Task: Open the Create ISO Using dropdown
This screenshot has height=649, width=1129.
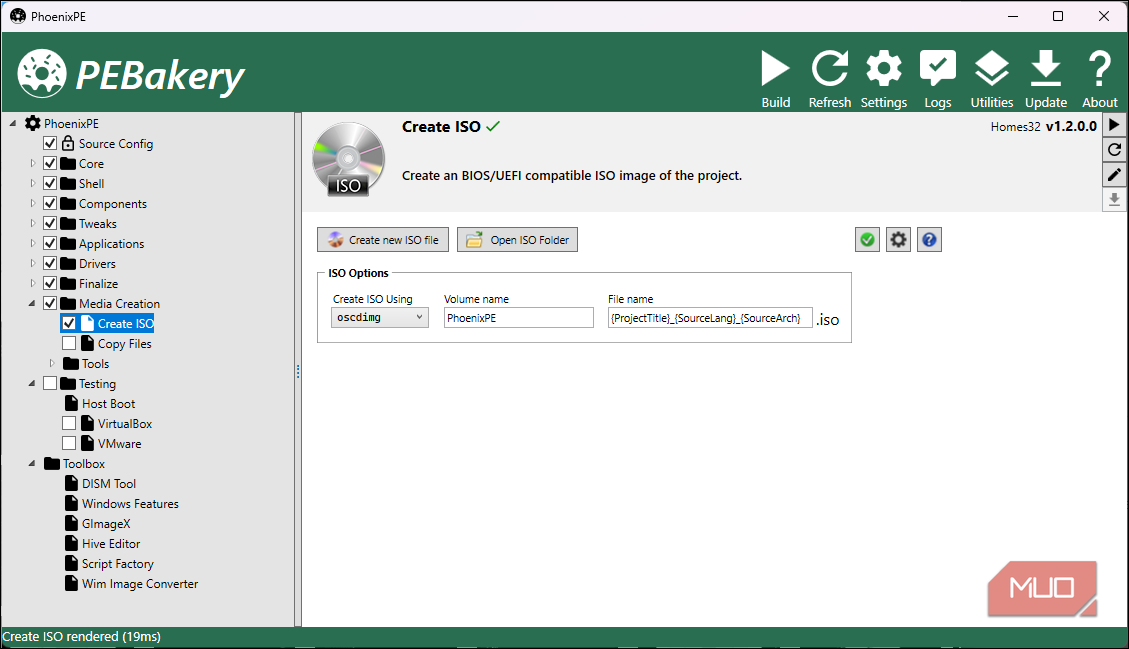Action: (x=379, y=318)
